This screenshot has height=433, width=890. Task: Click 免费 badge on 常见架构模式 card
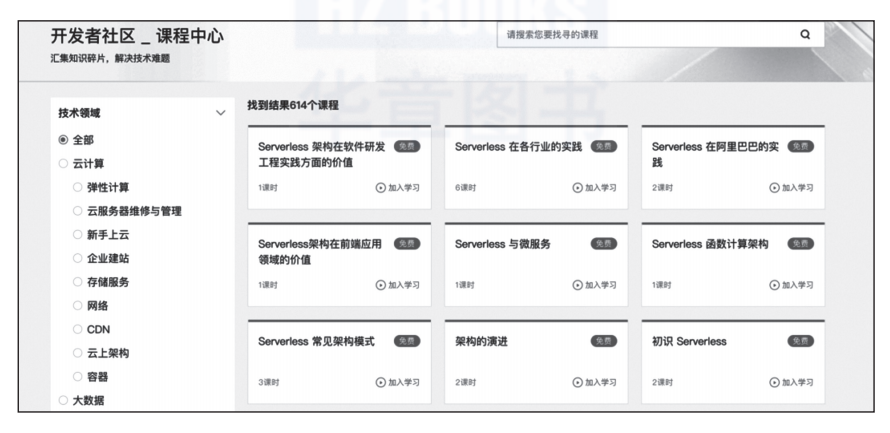(x=407, y=341)
